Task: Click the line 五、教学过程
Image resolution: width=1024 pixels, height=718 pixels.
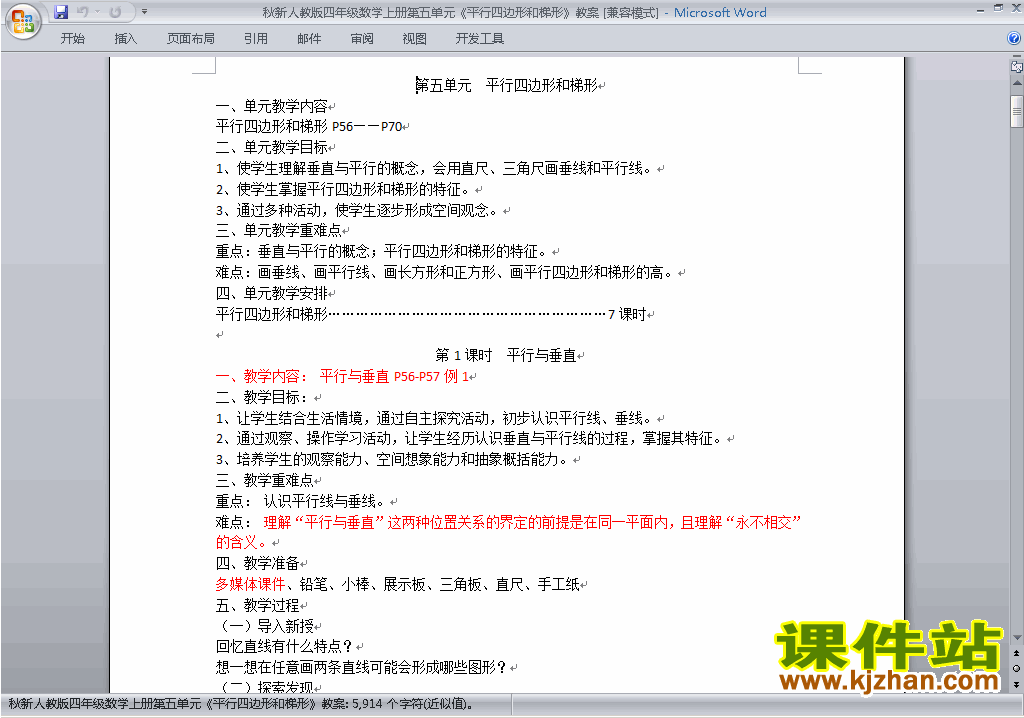Action: coord(257,605)
